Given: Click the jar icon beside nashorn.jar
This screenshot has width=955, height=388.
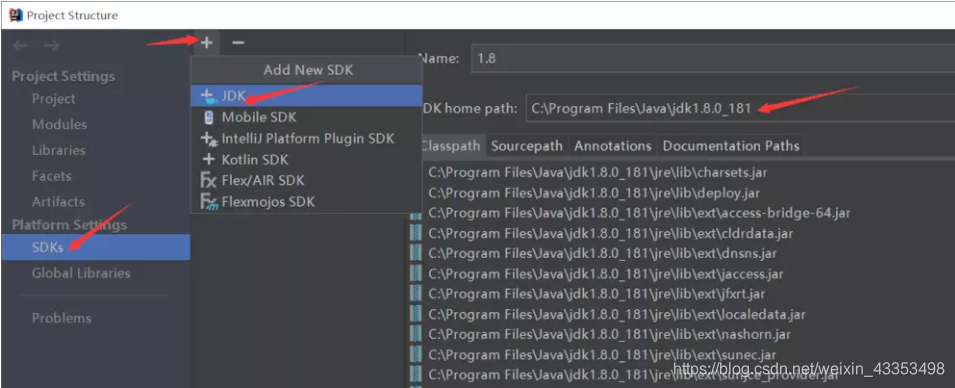Looking at the screenshot, I should click(x=415, y=334).
